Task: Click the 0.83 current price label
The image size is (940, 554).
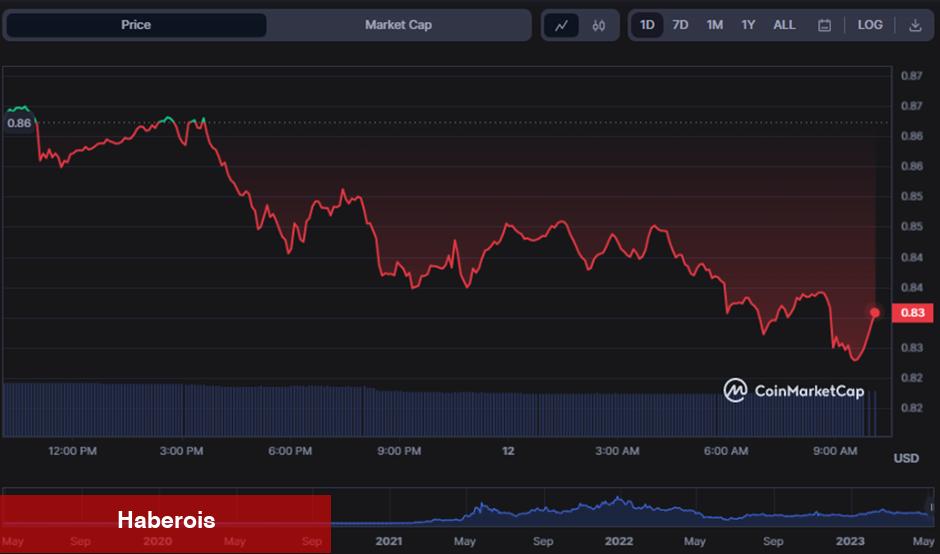Action: (912, 312)
